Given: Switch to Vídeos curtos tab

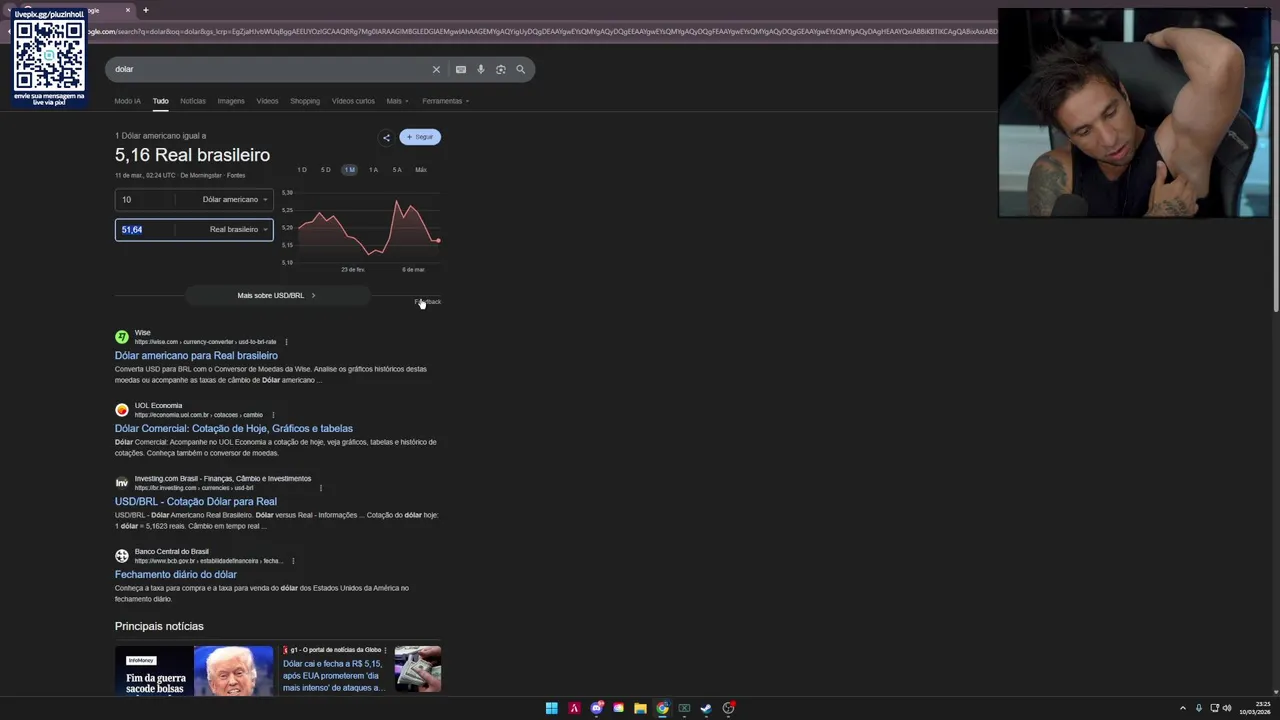Looking at the screenshot, I should click(353, 101).
